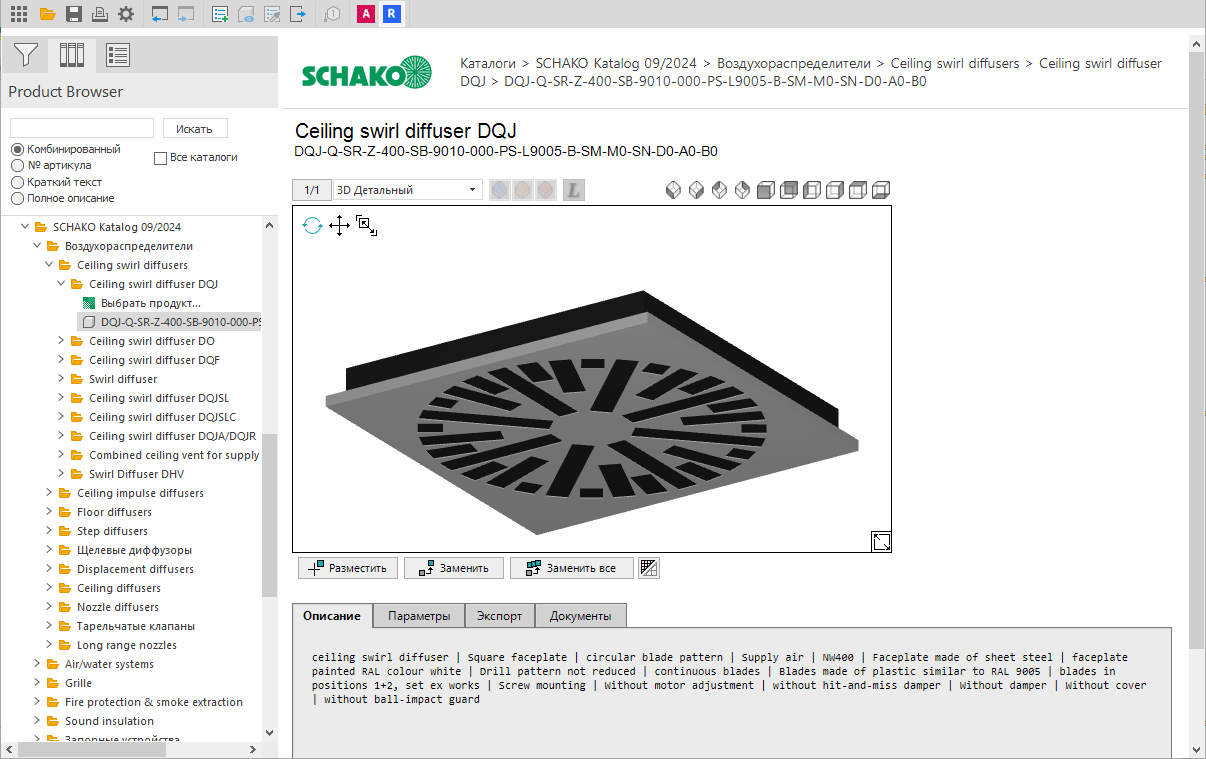The width and height of the screenshot is (1206, 759).
Task: Expand the Sound insulation tree node
Action: coord(38,721)
